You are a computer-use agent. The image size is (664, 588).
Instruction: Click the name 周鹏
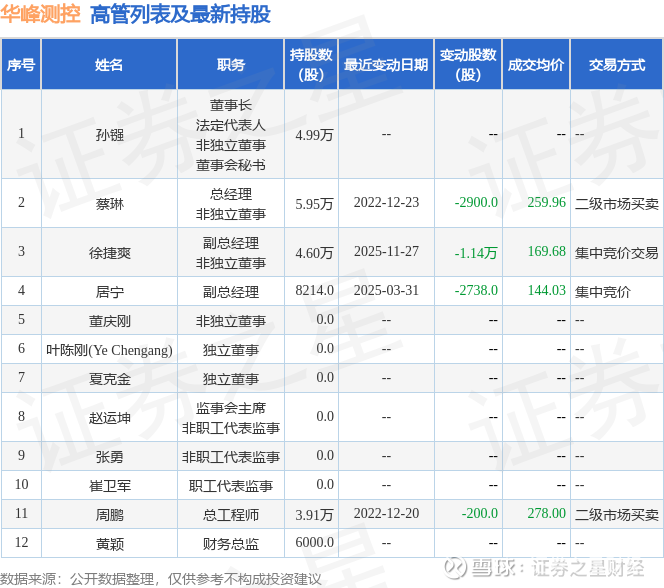click(109, 515)
